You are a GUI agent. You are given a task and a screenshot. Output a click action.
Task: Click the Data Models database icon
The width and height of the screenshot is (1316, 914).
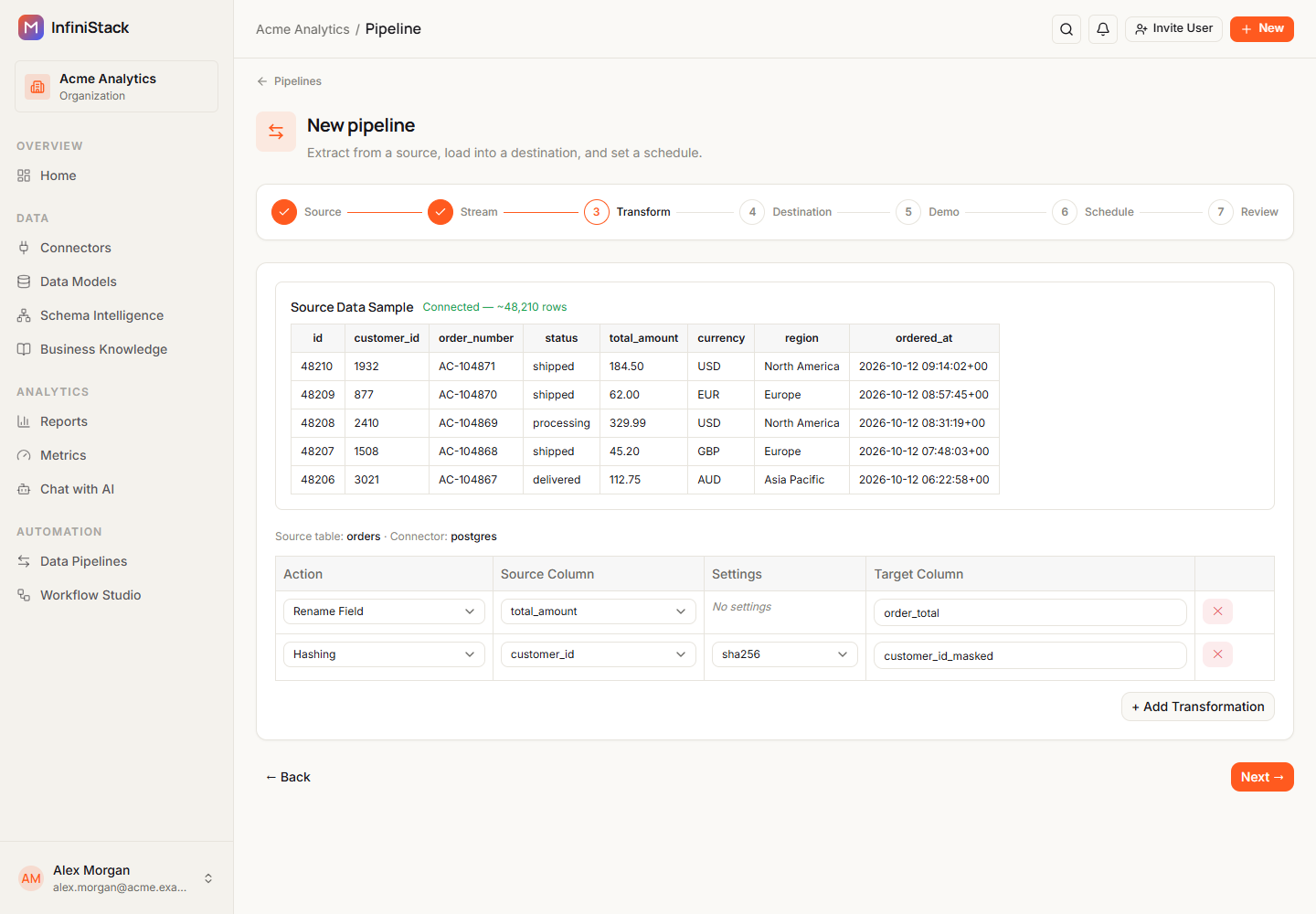(24, 282)
